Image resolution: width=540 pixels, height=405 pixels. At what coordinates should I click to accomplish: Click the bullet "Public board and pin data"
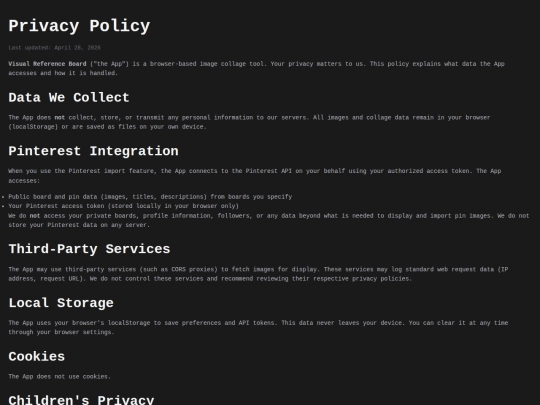coord(150,197)
